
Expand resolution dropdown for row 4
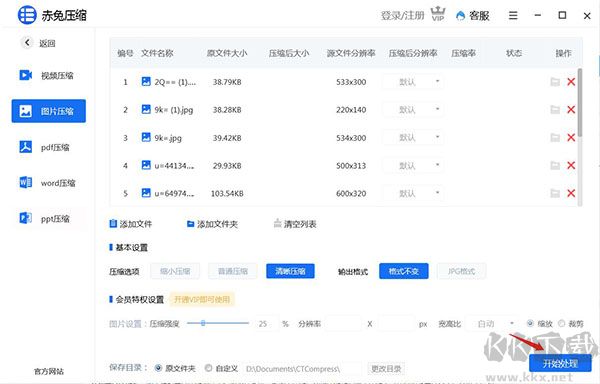coord(413,165)
